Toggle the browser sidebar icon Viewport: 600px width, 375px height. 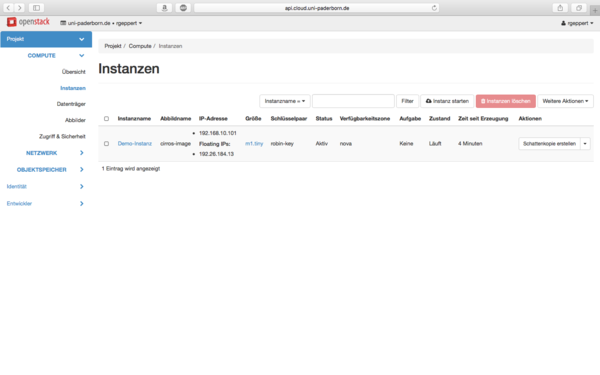click(x=36, y=8)
